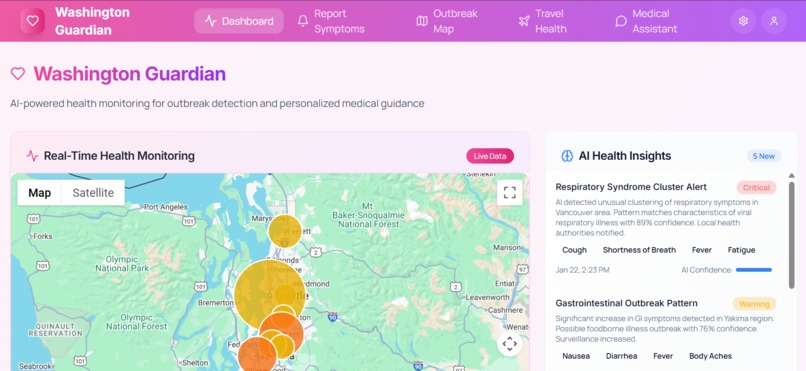Open the Dashboard tab
Viewport: 806px width, 371px height.
pos(239,21)
